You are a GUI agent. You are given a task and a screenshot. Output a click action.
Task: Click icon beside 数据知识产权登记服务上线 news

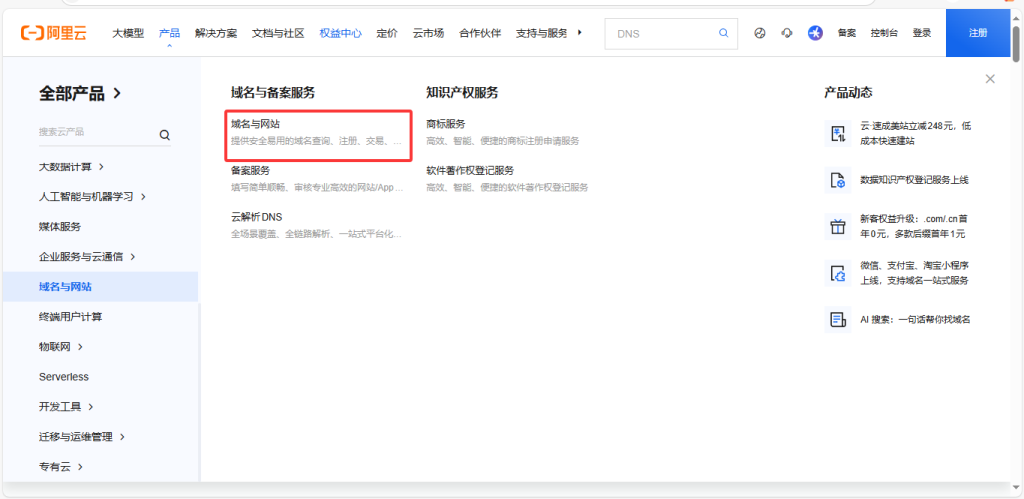(838, 180)
